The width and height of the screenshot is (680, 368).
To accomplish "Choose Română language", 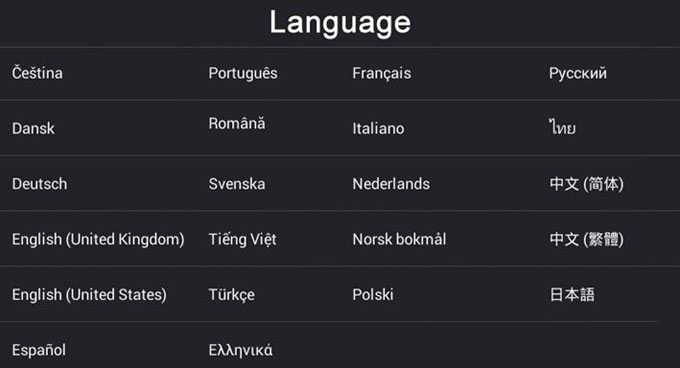I will [x=237, y=123].
